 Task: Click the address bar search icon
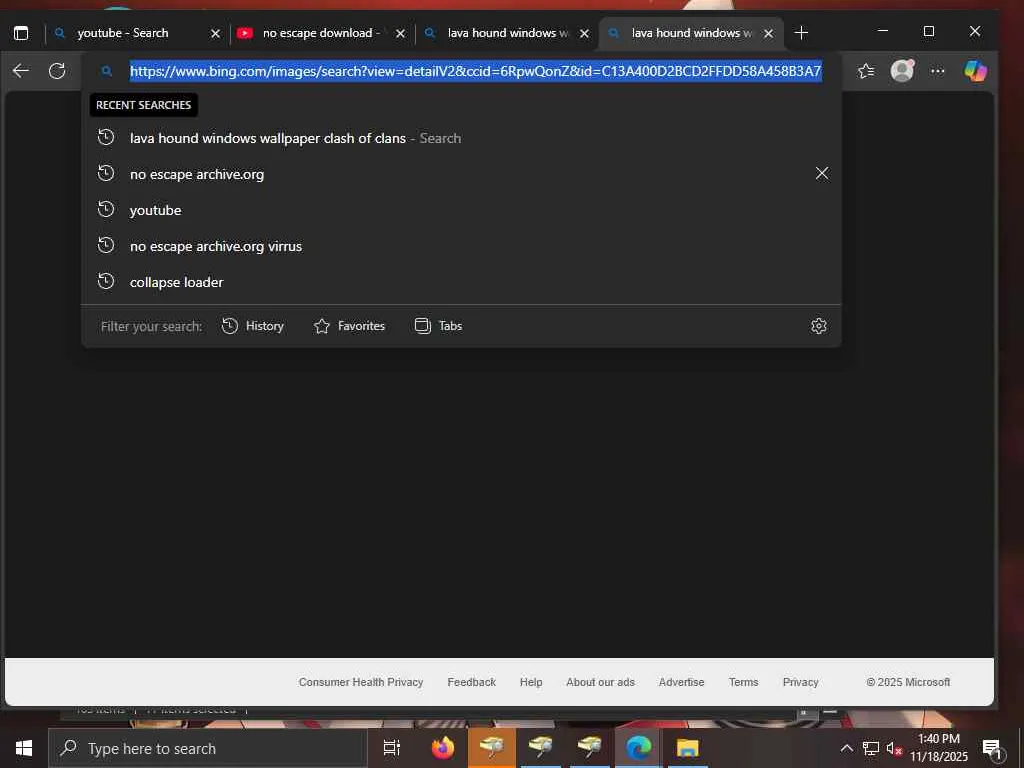[107, 71]
